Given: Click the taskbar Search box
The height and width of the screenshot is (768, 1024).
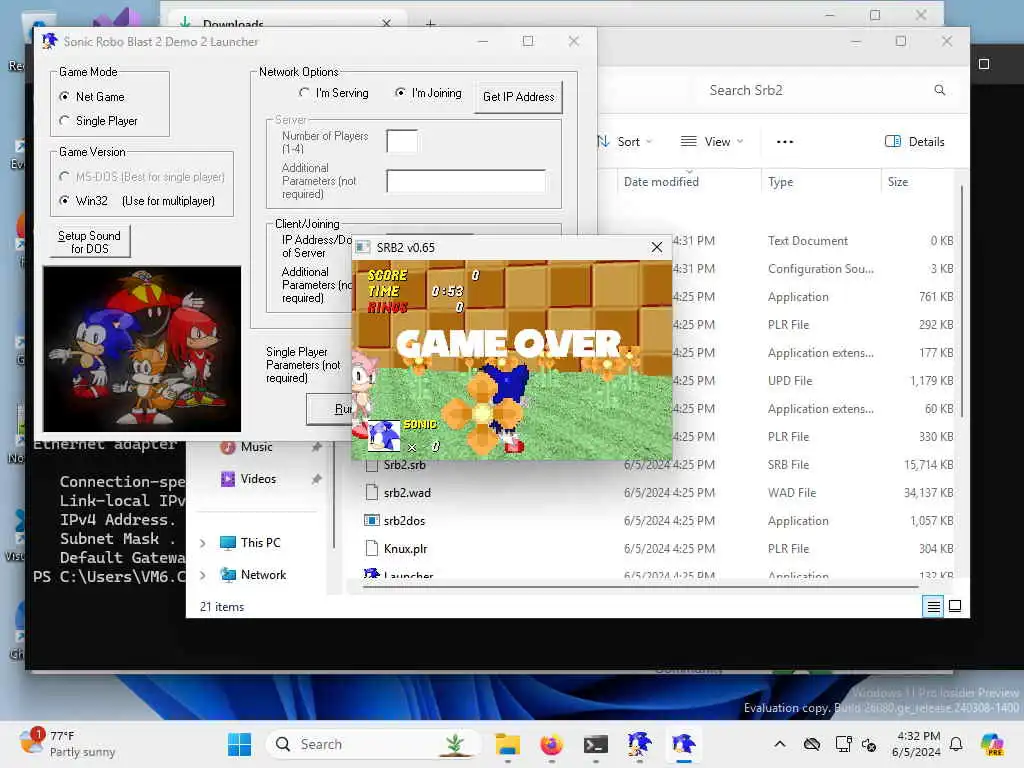Looking at the screenshot, I should [373, 744].
